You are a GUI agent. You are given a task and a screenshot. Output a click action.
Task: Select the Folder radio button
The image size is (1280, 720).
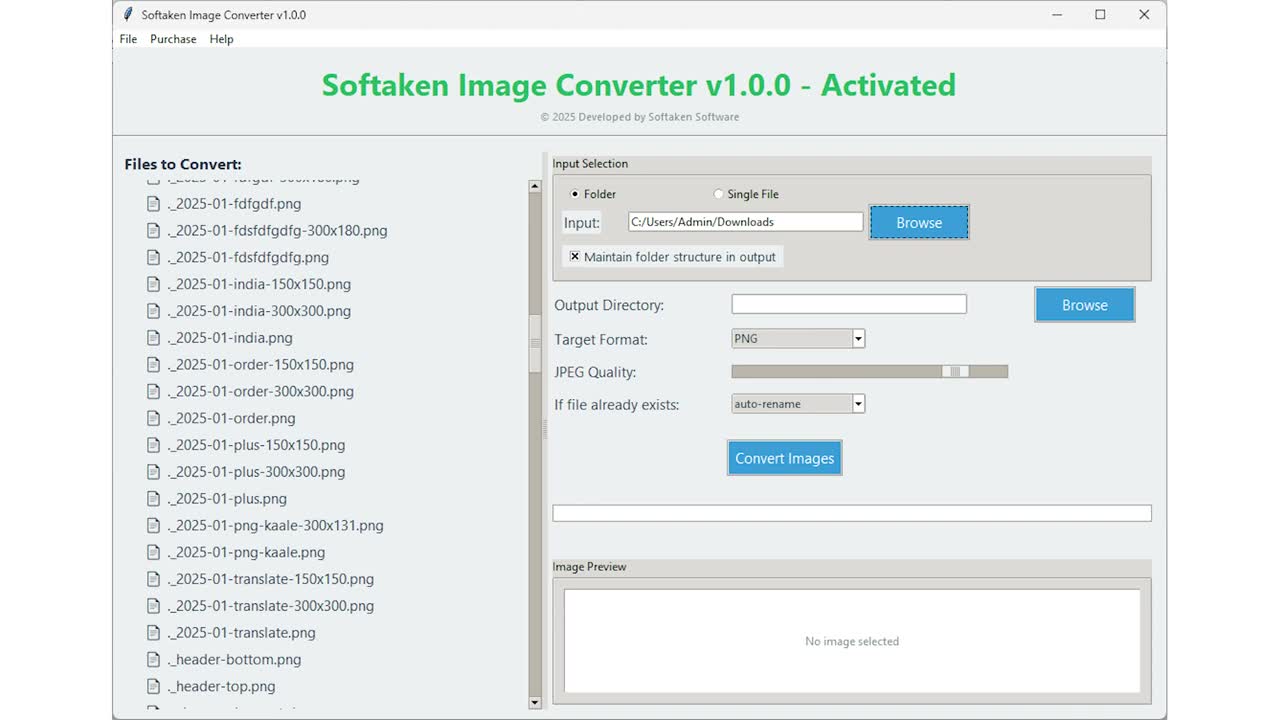click(574, 194)
